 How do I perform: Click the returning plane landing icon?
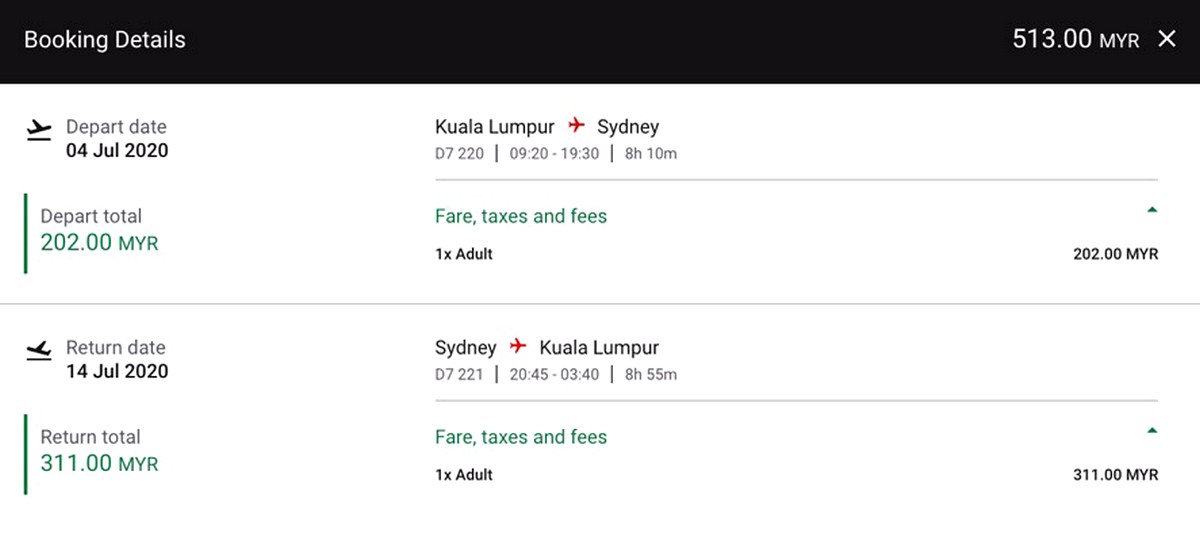tap(38, 350)
